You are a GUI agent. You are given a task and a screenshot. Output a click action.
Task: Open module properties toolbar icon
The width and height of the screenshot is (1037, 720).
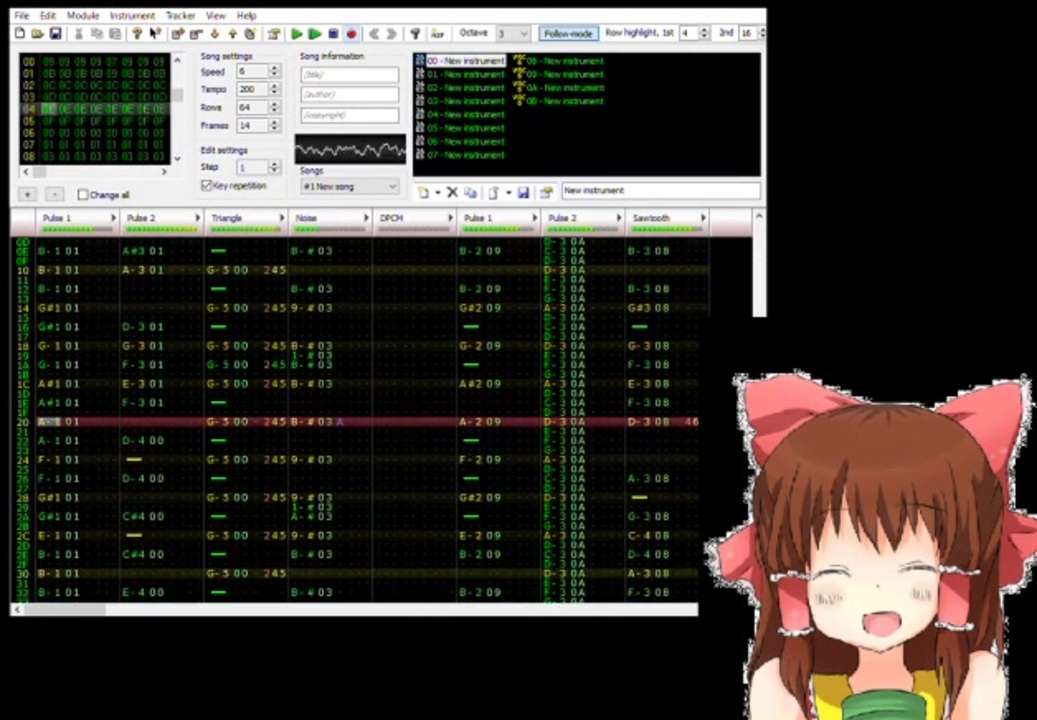point(274,34)
